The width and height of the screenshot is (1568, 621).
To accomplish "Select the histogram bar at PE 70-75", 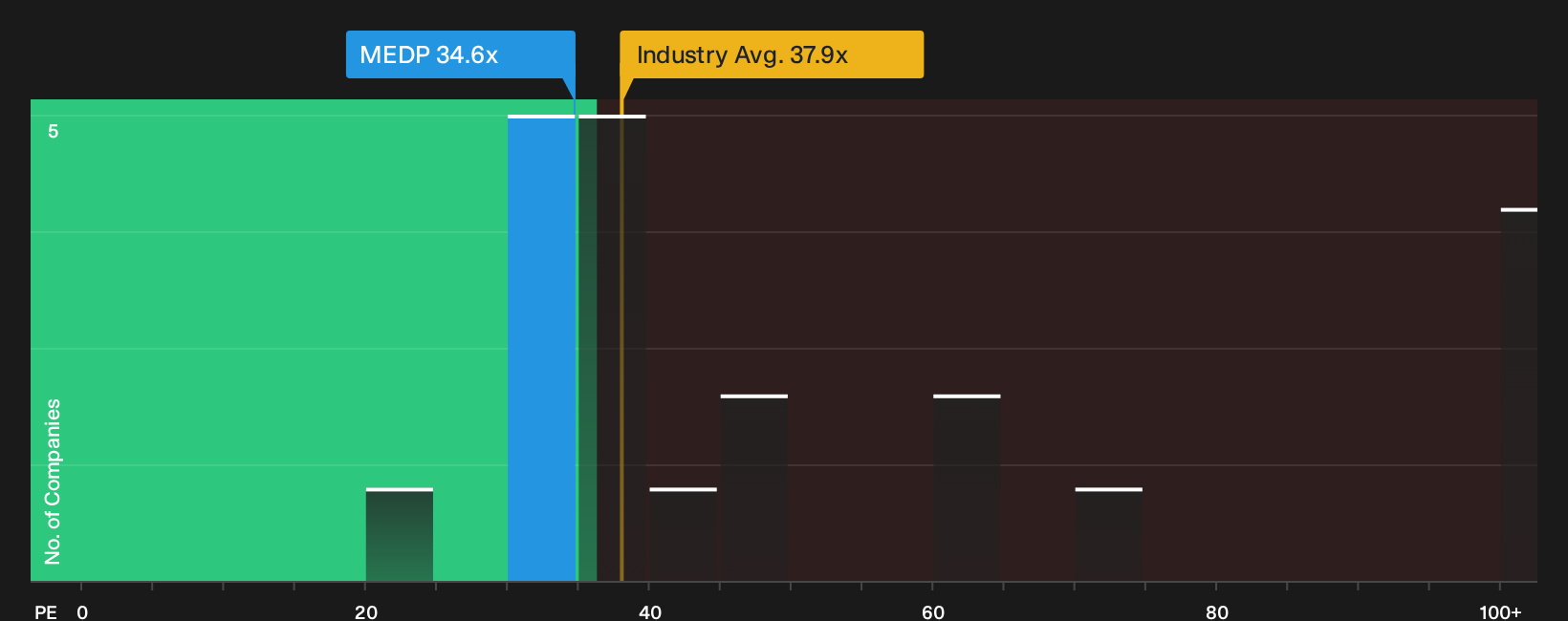I will tap(1108, 535).
